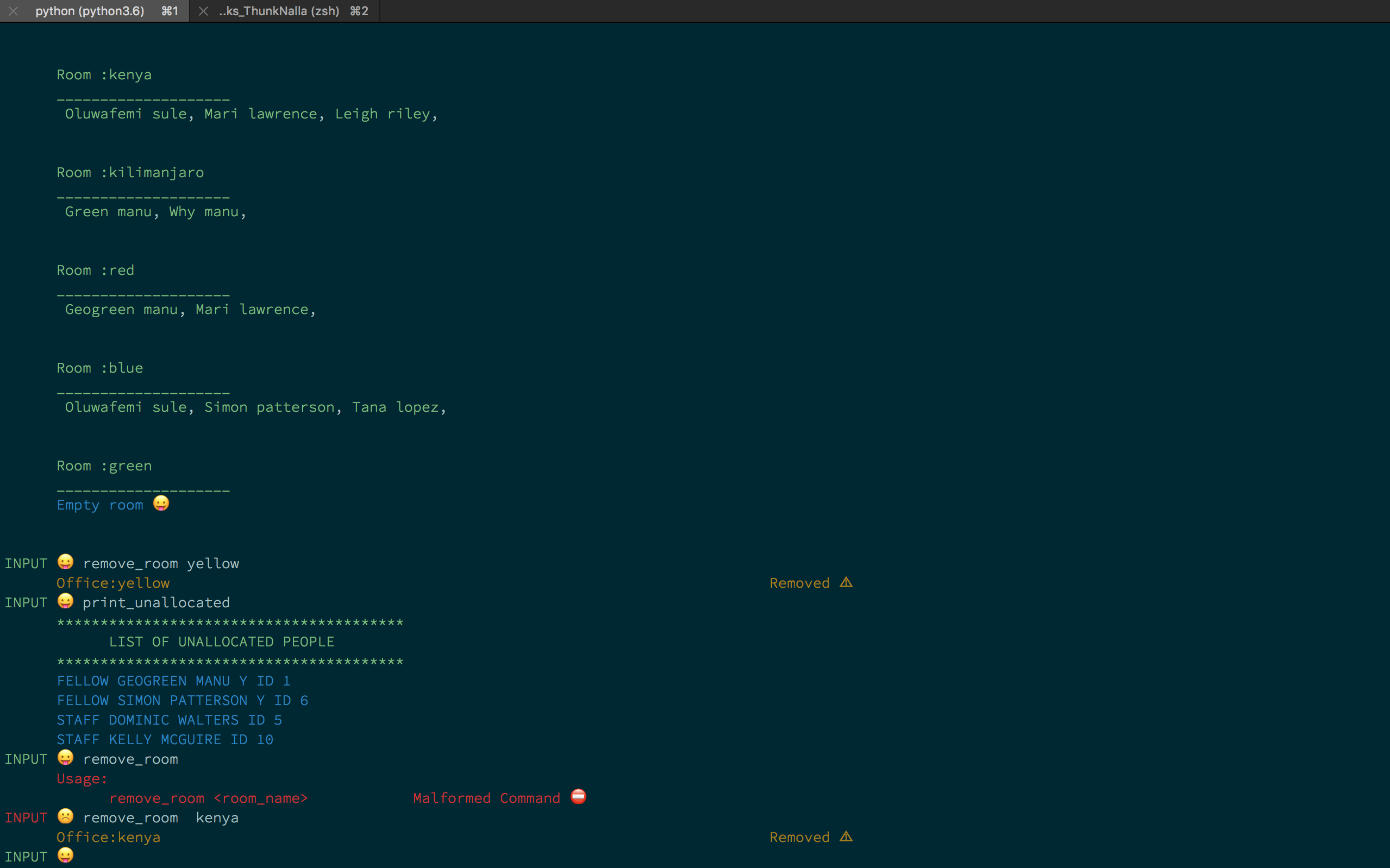The image size is (1390, 868).
Task: Click the emoji beside print_unallocated prompt
Action: [65, 601]
